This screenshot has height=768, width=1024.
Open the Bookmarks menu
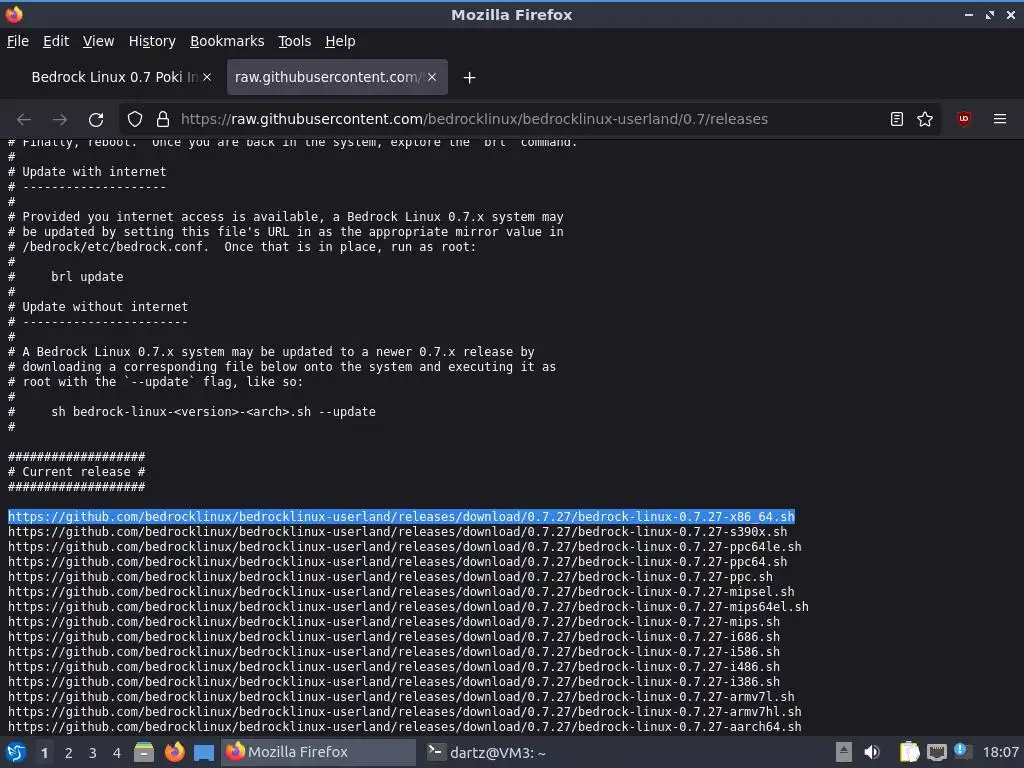tap(227, 41)
